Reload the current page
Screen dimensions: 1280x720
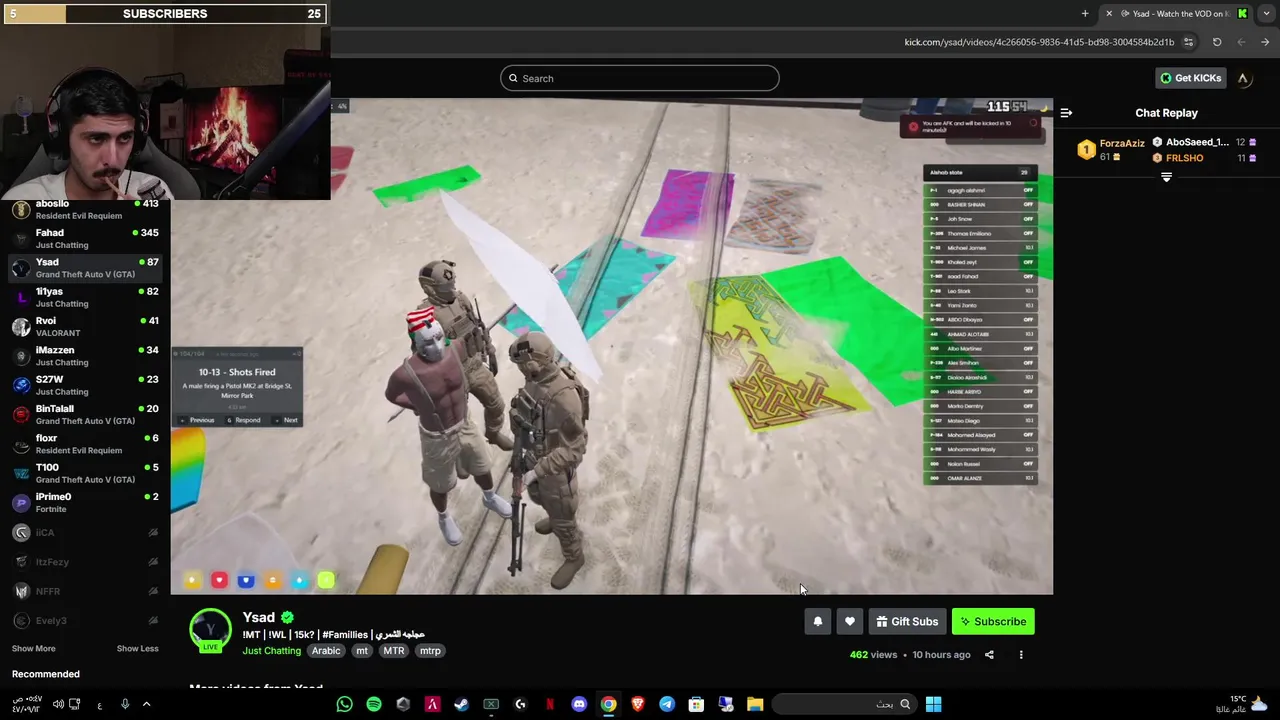tap(1217, 42)
